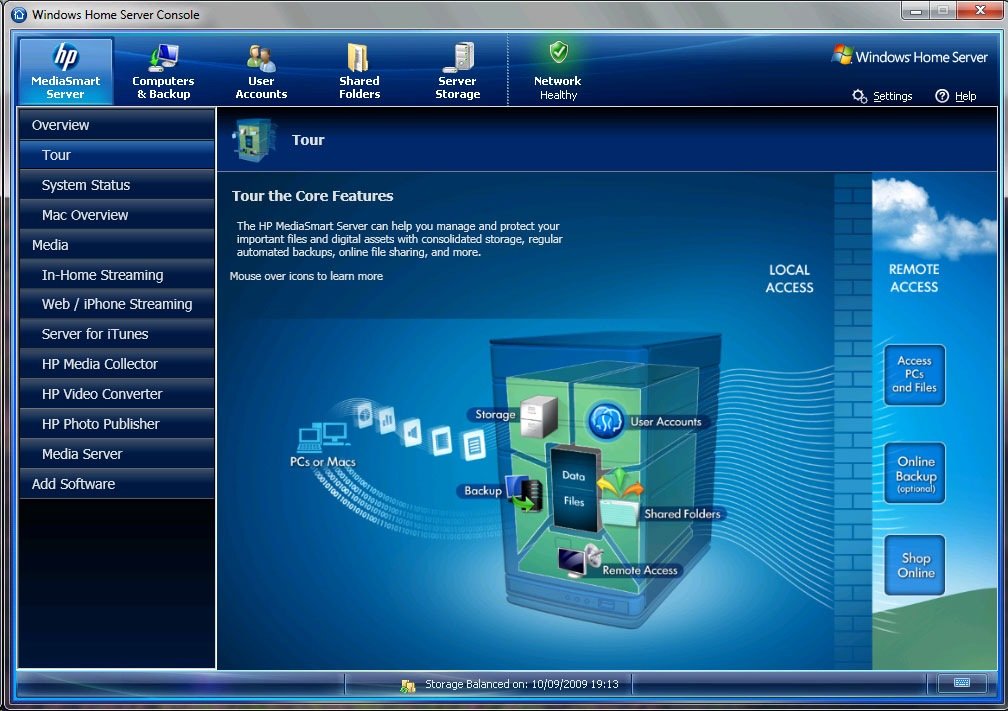
Task: Open Add Software in the sidebar
Action: click(x=116, y=484)
